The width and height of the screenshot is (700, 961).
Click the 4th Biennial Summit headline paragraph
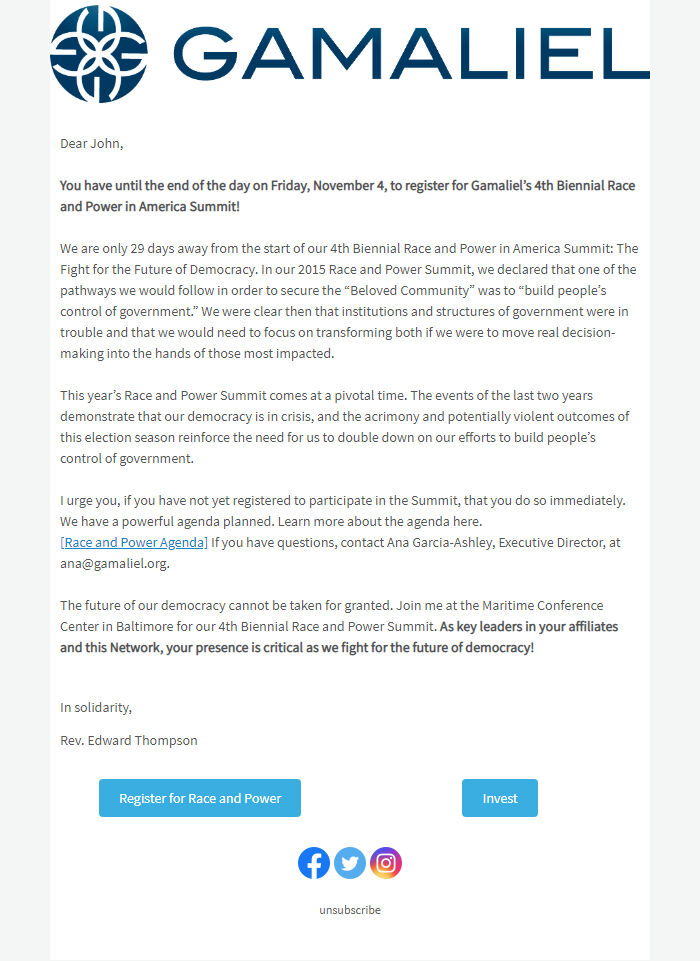(x=348, y=195)
